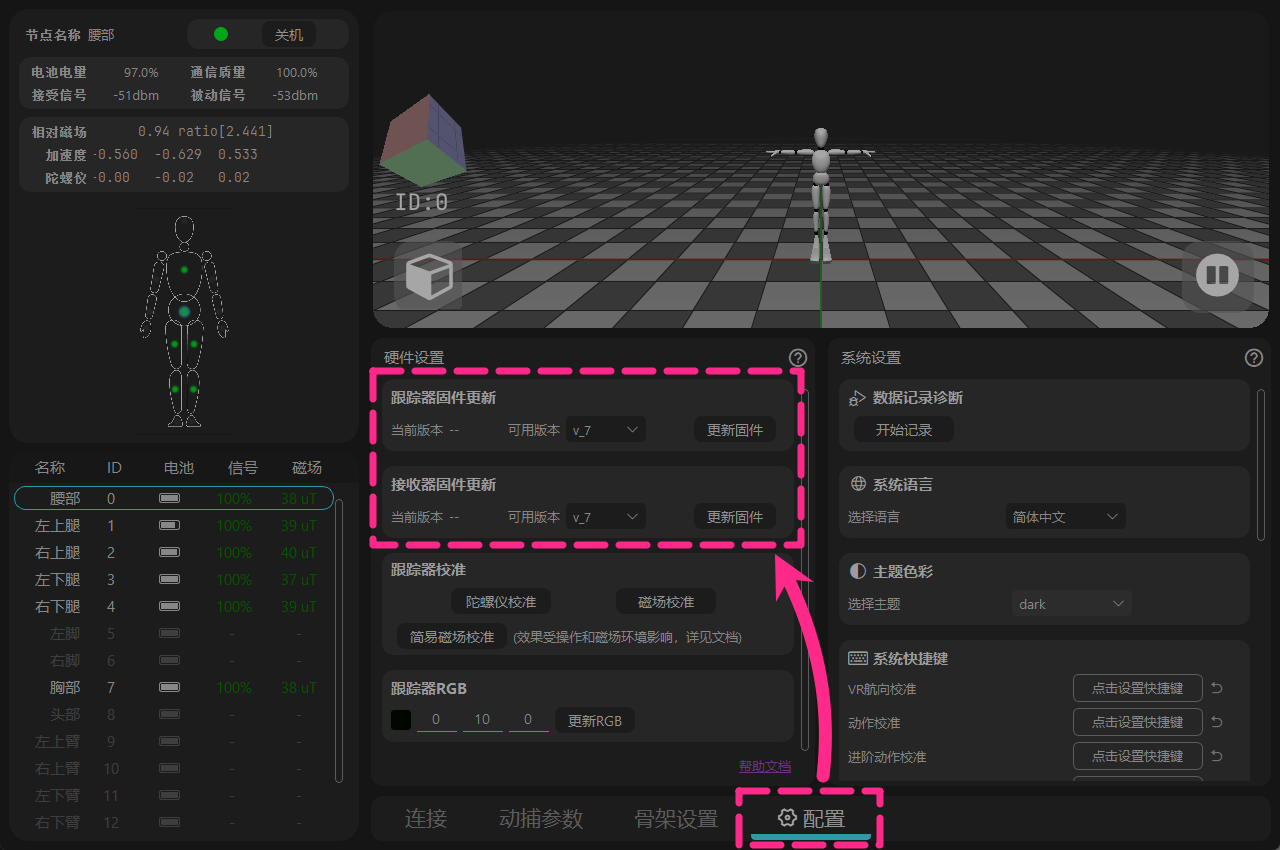Click the orientation cube in the viewport
Image resolution: width=1280 pixels, height=850 pixels.
point(423,143)
